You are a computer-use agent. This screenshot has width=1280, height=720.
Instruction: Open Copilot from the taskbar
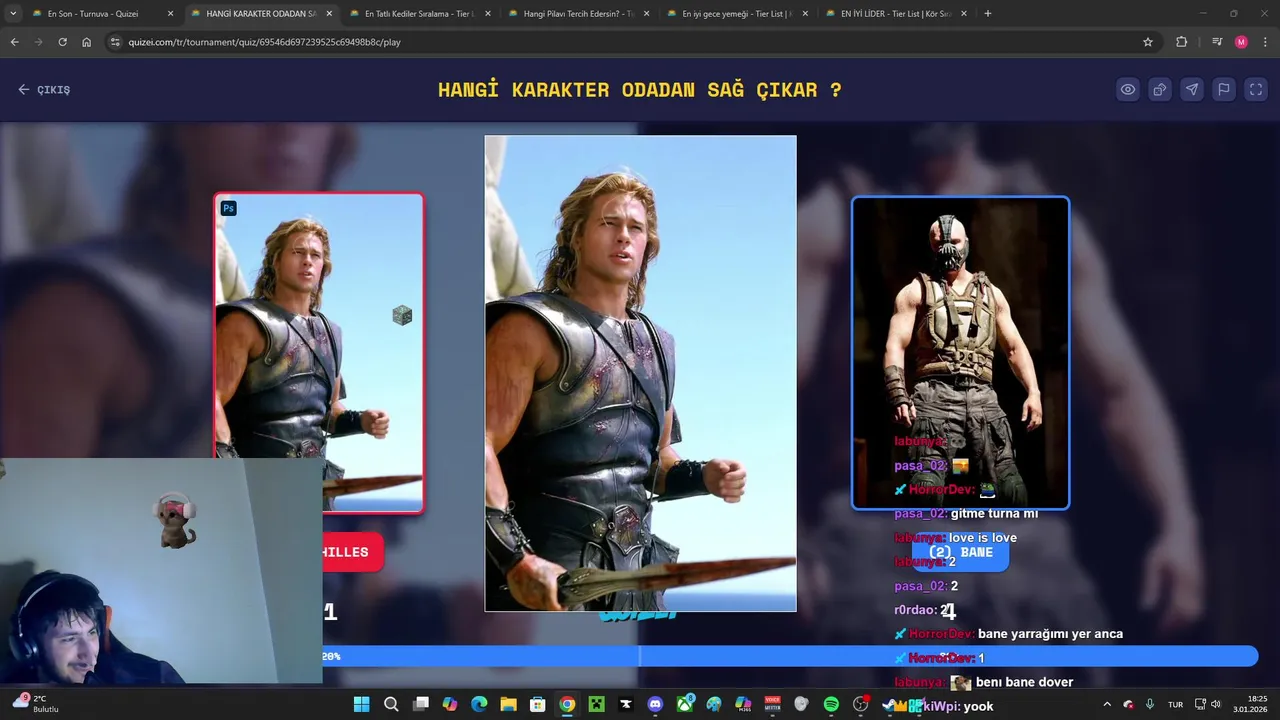[x=450, y=704]
